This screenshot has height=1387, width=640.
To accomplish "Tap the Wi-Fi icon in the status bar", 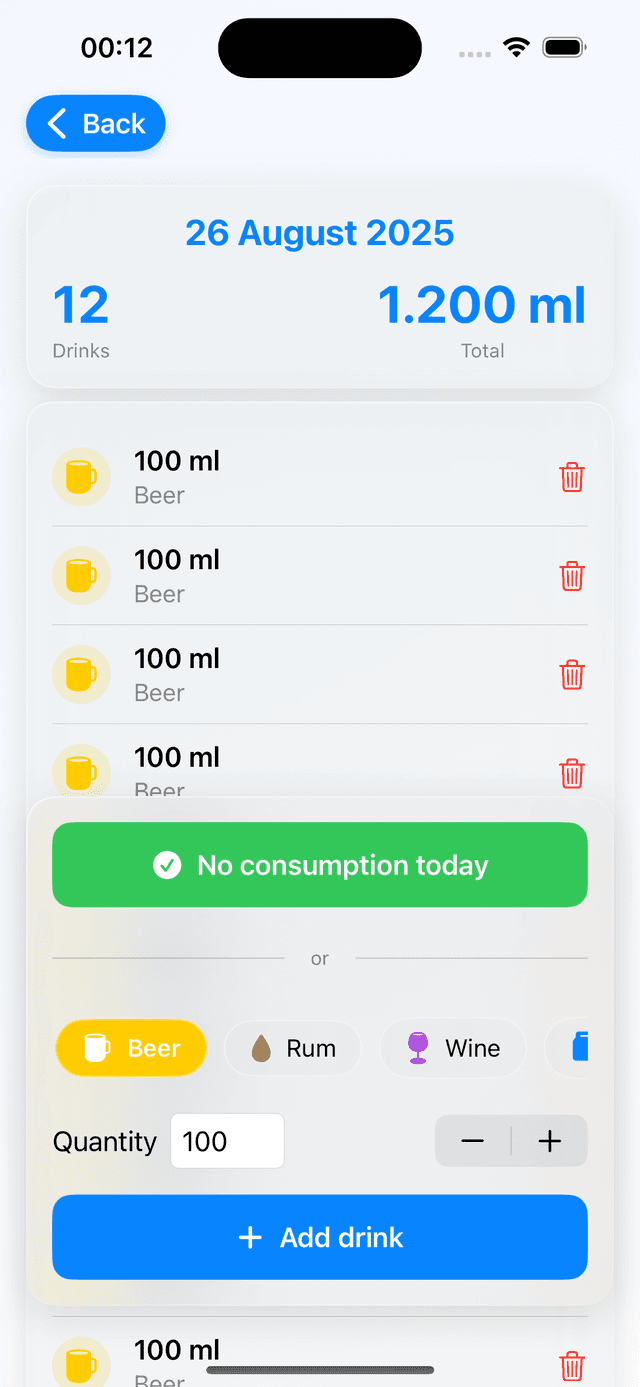I will 515,46.
